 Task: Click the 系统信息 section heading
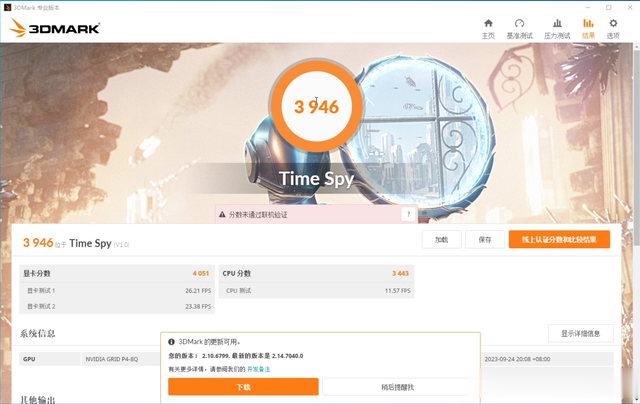tap(38, 334)
